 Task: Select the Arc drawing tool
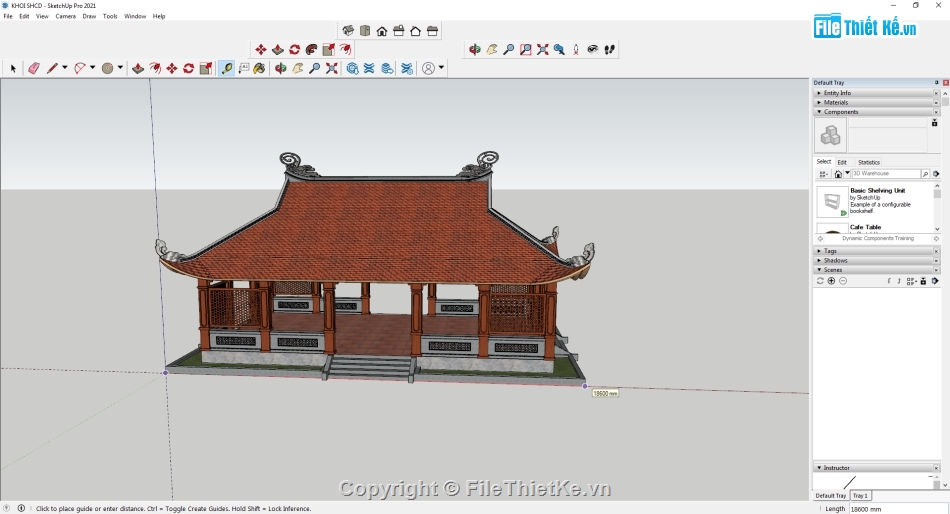(79, 68)
